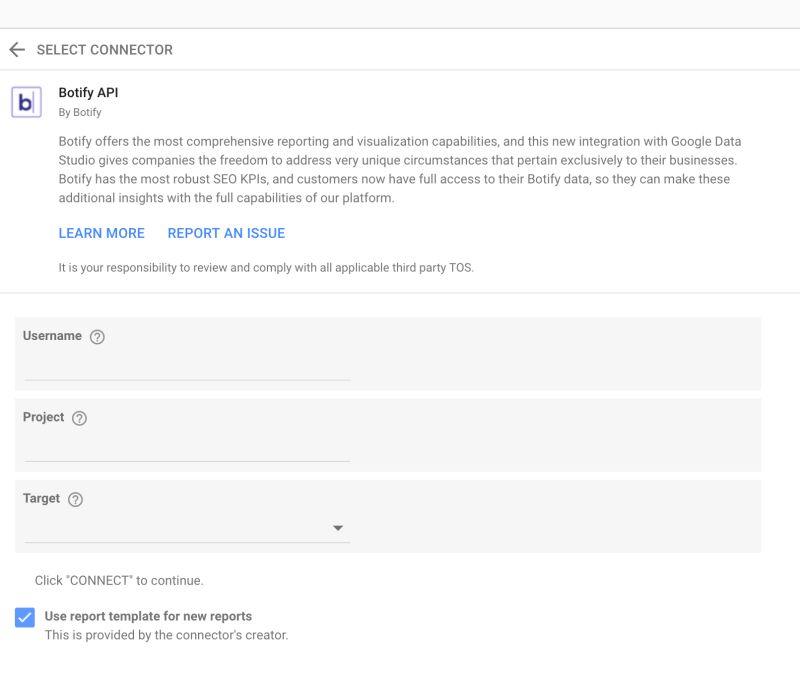Image resolution: width=800 pixels, height=680 pixels.
Task: Click the Project input line
Action: click(x=185, y=456)
